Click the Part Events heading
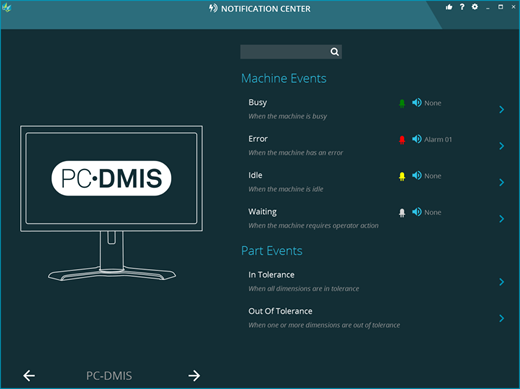 [x=272, y=251]
